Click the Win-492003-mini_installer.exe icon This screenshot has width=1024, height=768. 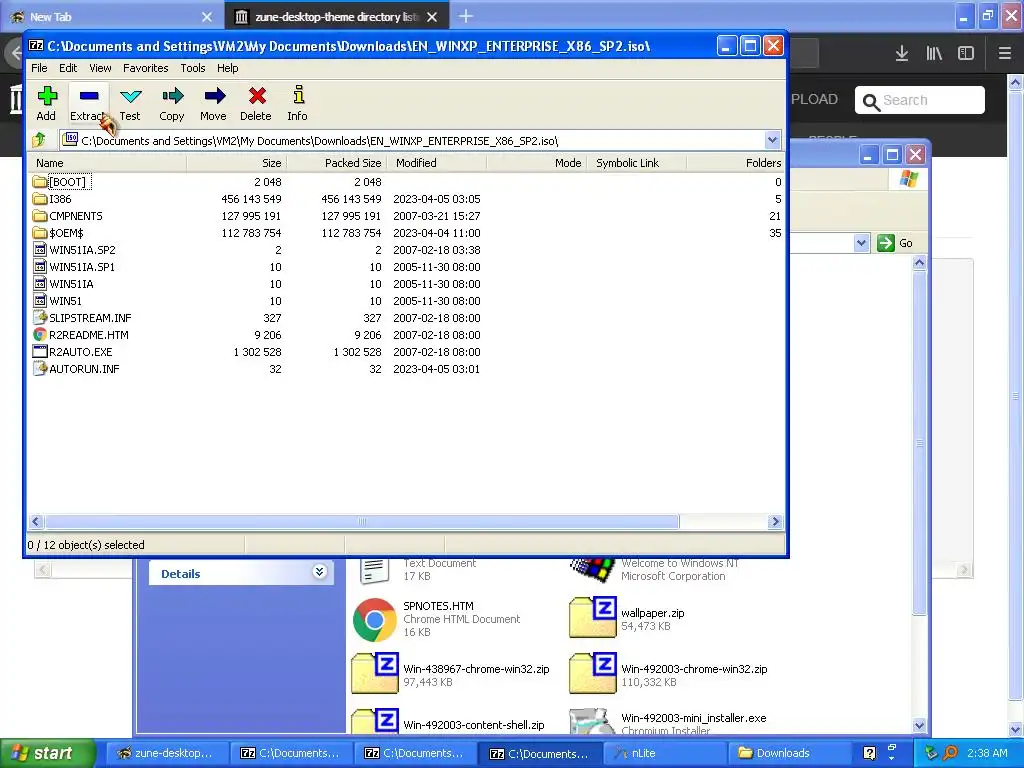[x=593, y=722]
